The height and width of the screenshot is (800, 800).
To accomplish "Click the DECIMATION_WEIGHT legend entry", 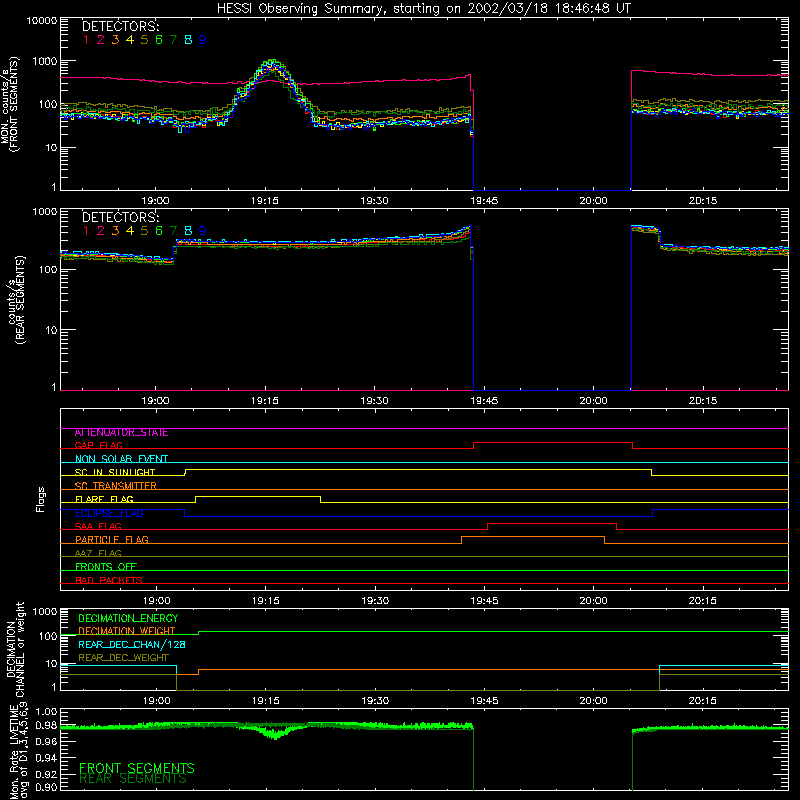I will pos(127,631).
